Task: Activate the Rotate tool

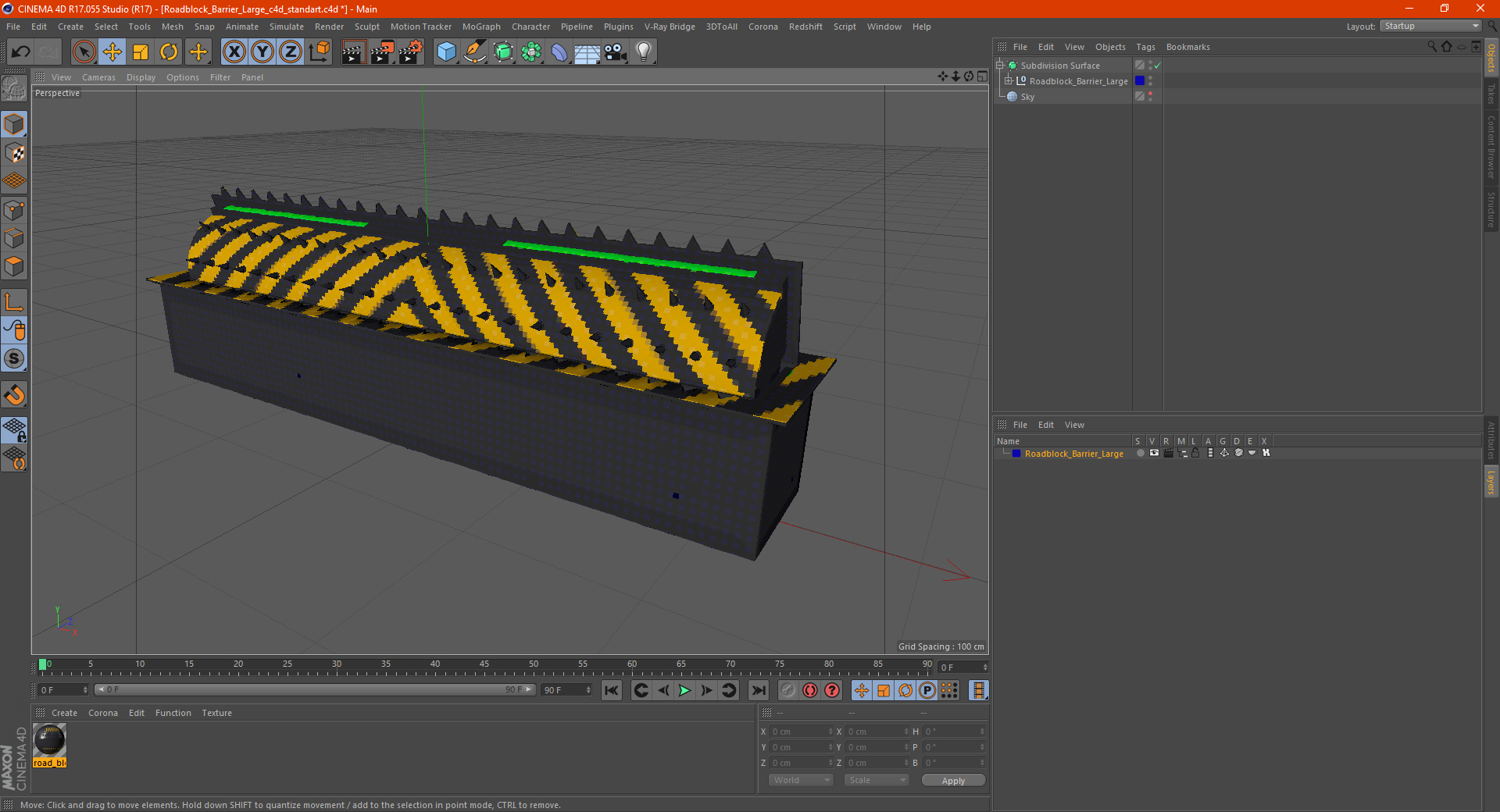Action: (169, 52)
